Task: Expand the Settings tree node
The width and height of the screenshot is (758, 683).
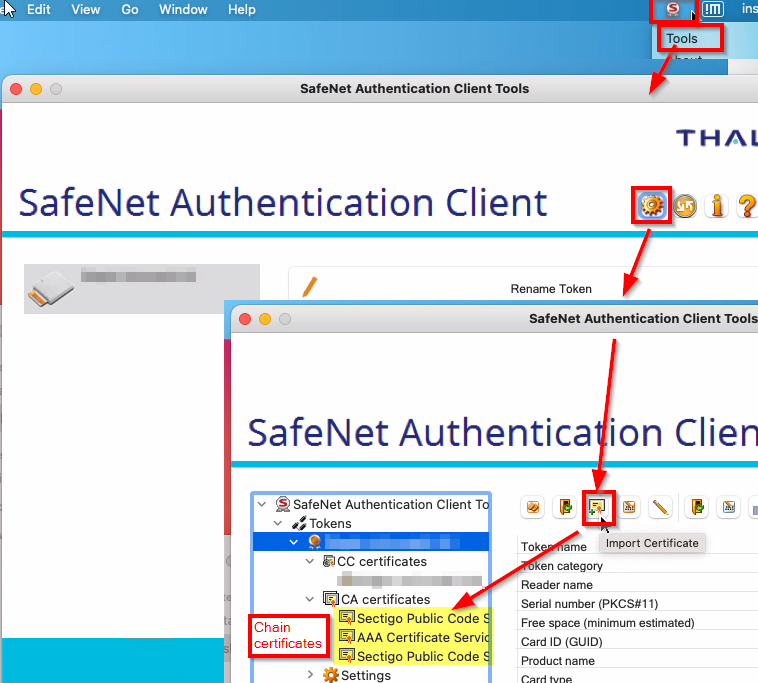Action: pos(310,674)
